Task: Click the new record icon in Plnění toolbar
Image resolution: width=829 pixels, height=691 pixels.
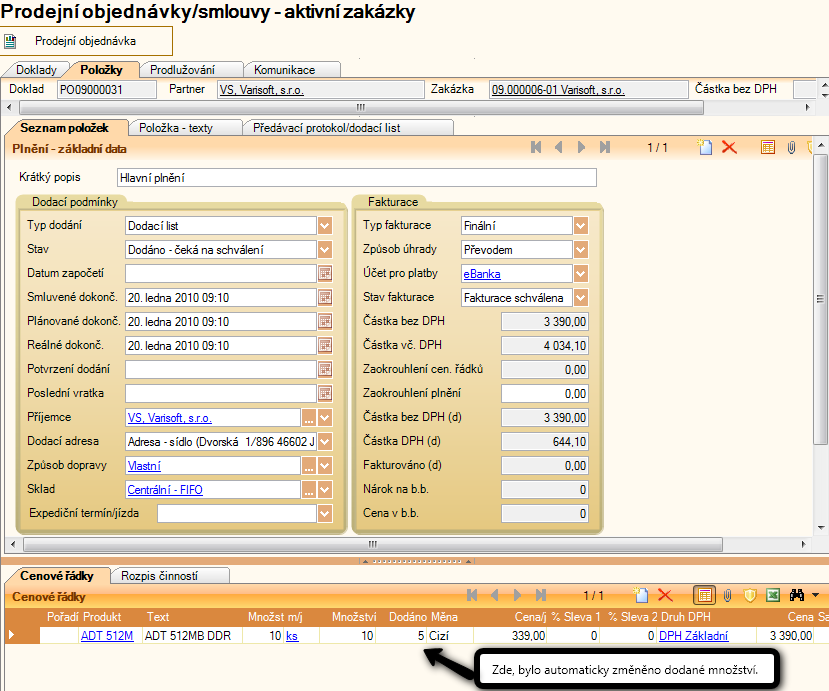Action: (x=706, y=148)
